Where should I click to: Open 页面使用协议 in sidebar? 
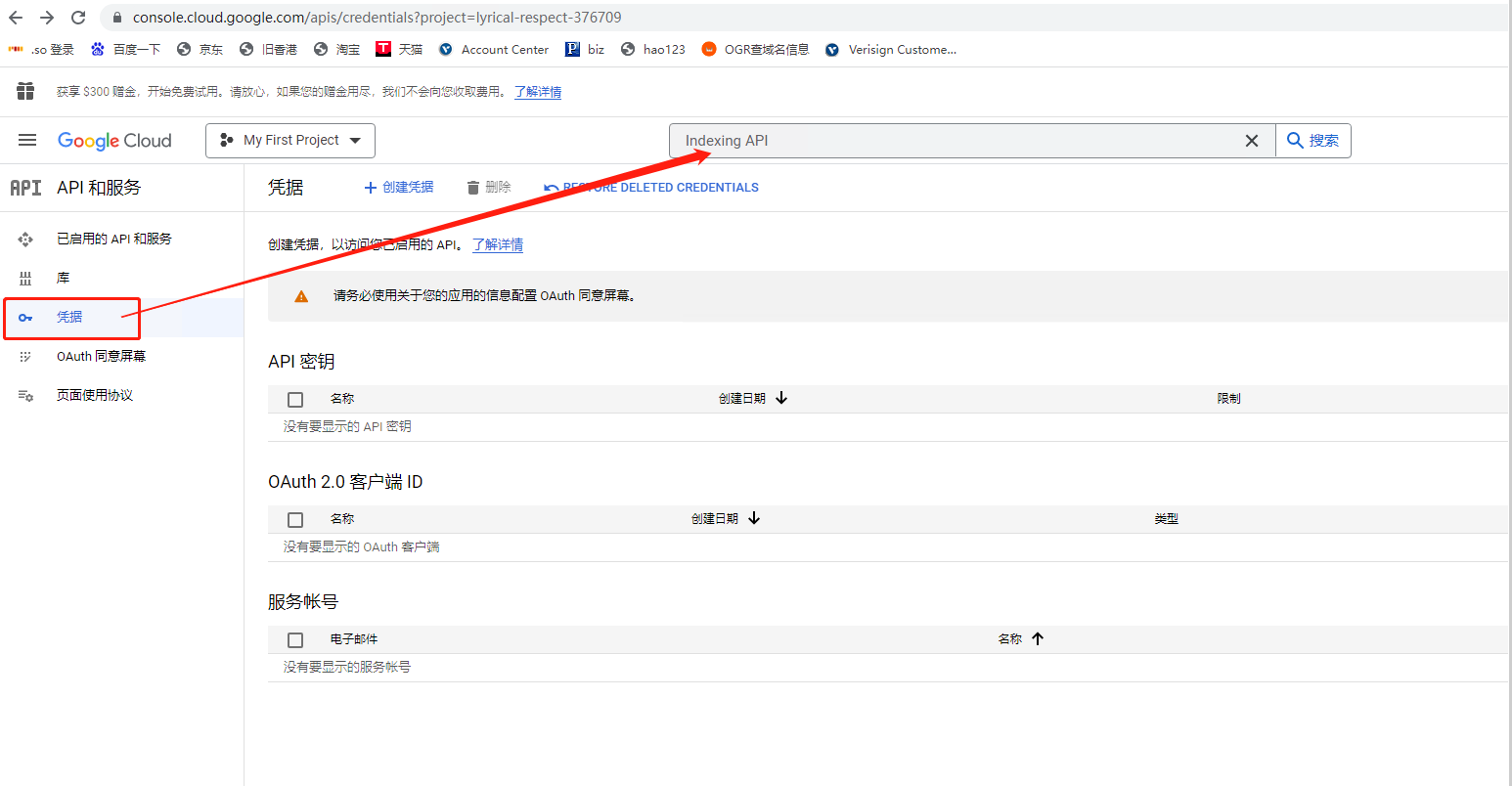point(95,395)
